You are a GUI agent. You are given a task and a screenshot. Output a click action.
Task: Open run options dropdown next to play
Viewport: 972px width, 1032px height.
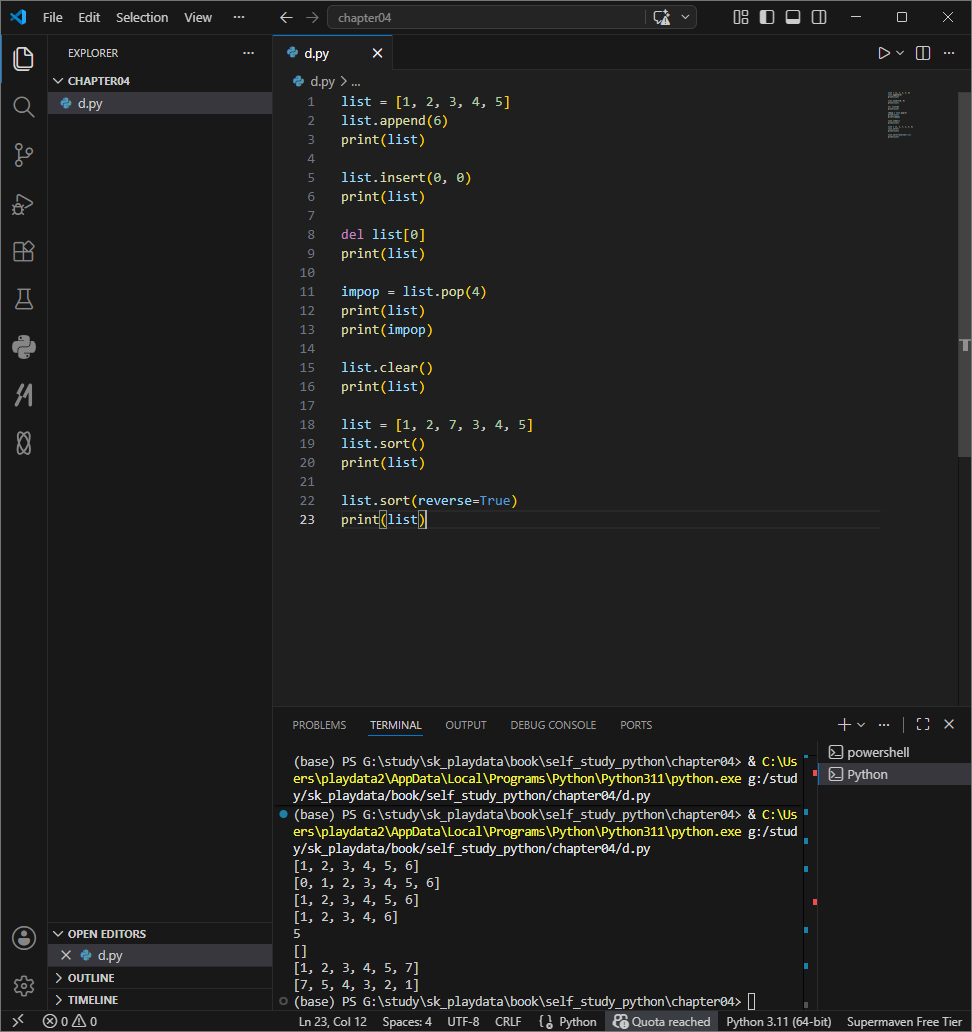point(900,53)
